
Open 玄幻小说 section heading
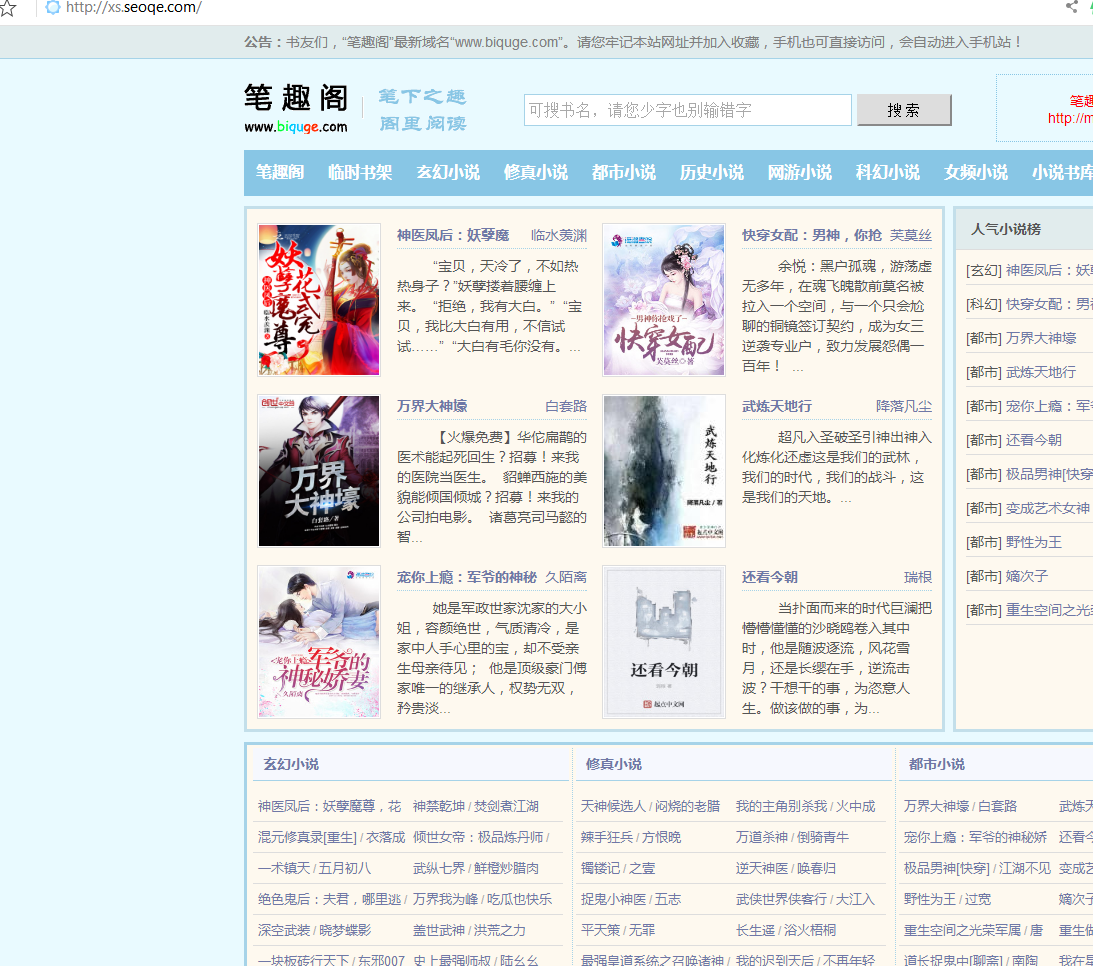click(x=291, y=764)
